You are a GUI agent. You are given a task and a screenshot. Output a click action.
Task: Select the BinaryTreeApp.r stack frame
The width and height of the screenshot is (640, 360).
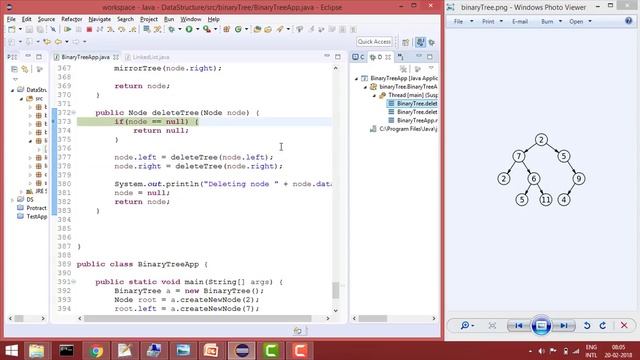tap(413, 120)
